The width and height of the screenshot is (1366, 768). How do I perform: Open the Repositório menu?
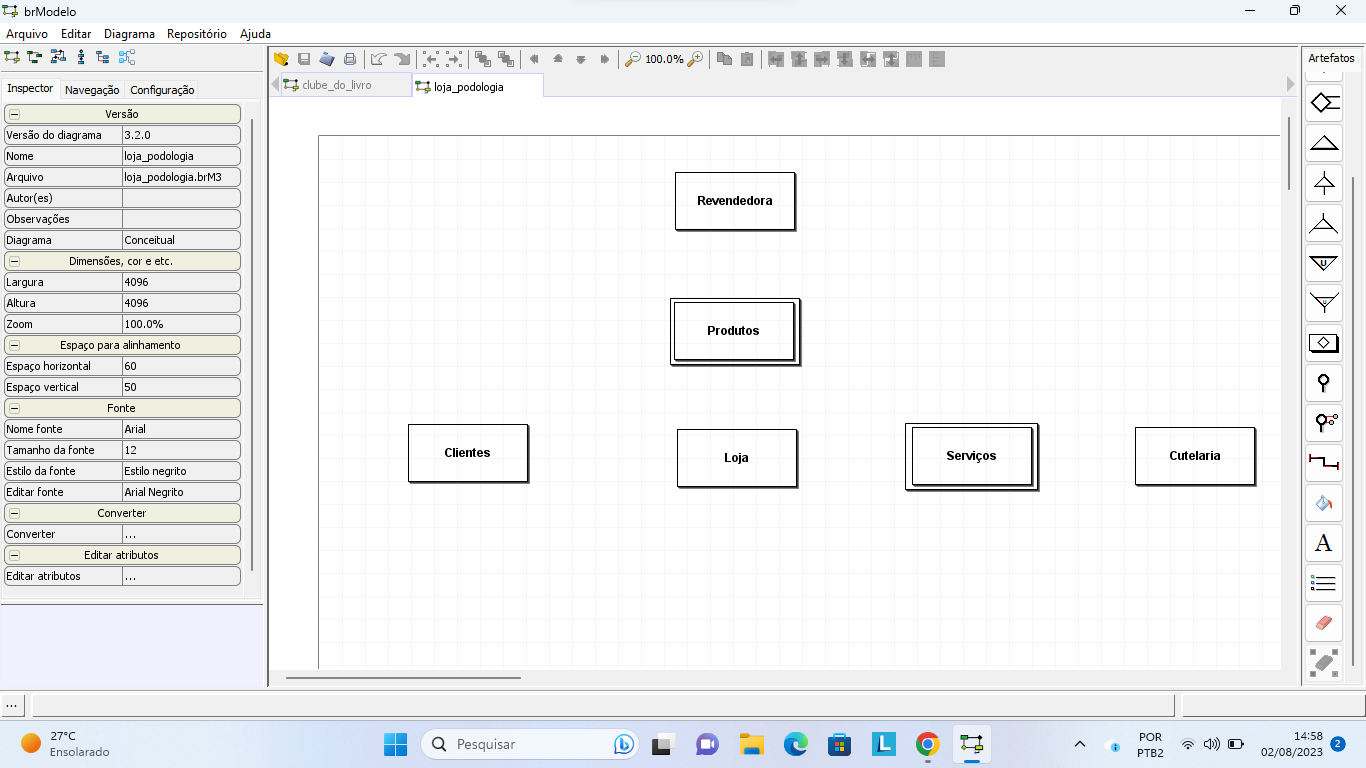pos(197,33)
